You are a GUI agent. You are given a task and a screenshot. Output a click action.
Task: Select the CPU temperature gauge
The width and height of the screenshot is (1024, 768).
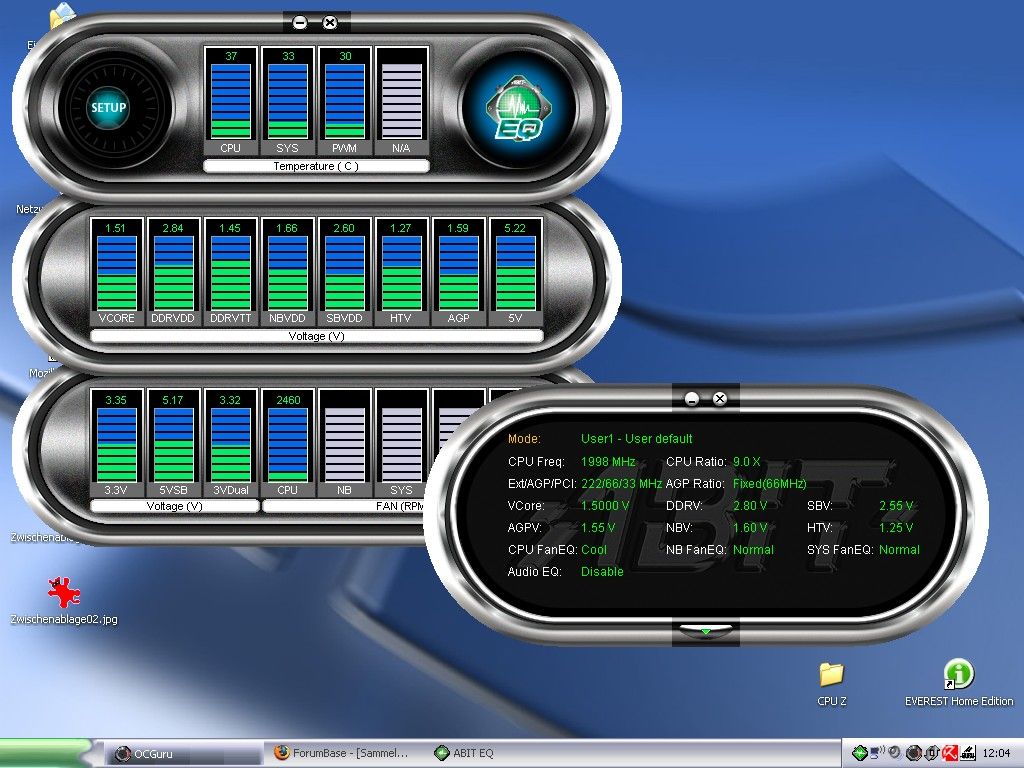point(231,101)
